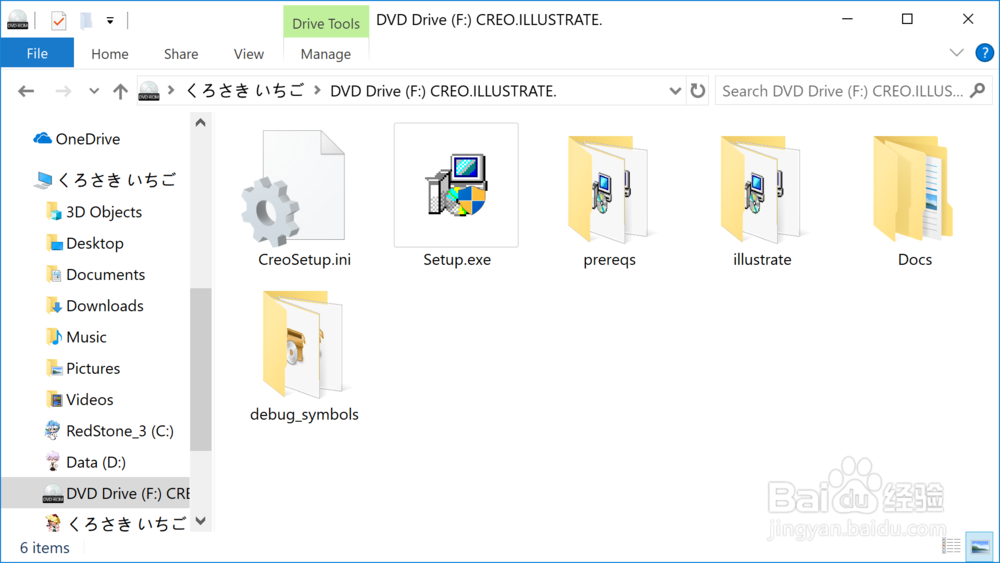Minimize the Explorer window

coord(847,19)
